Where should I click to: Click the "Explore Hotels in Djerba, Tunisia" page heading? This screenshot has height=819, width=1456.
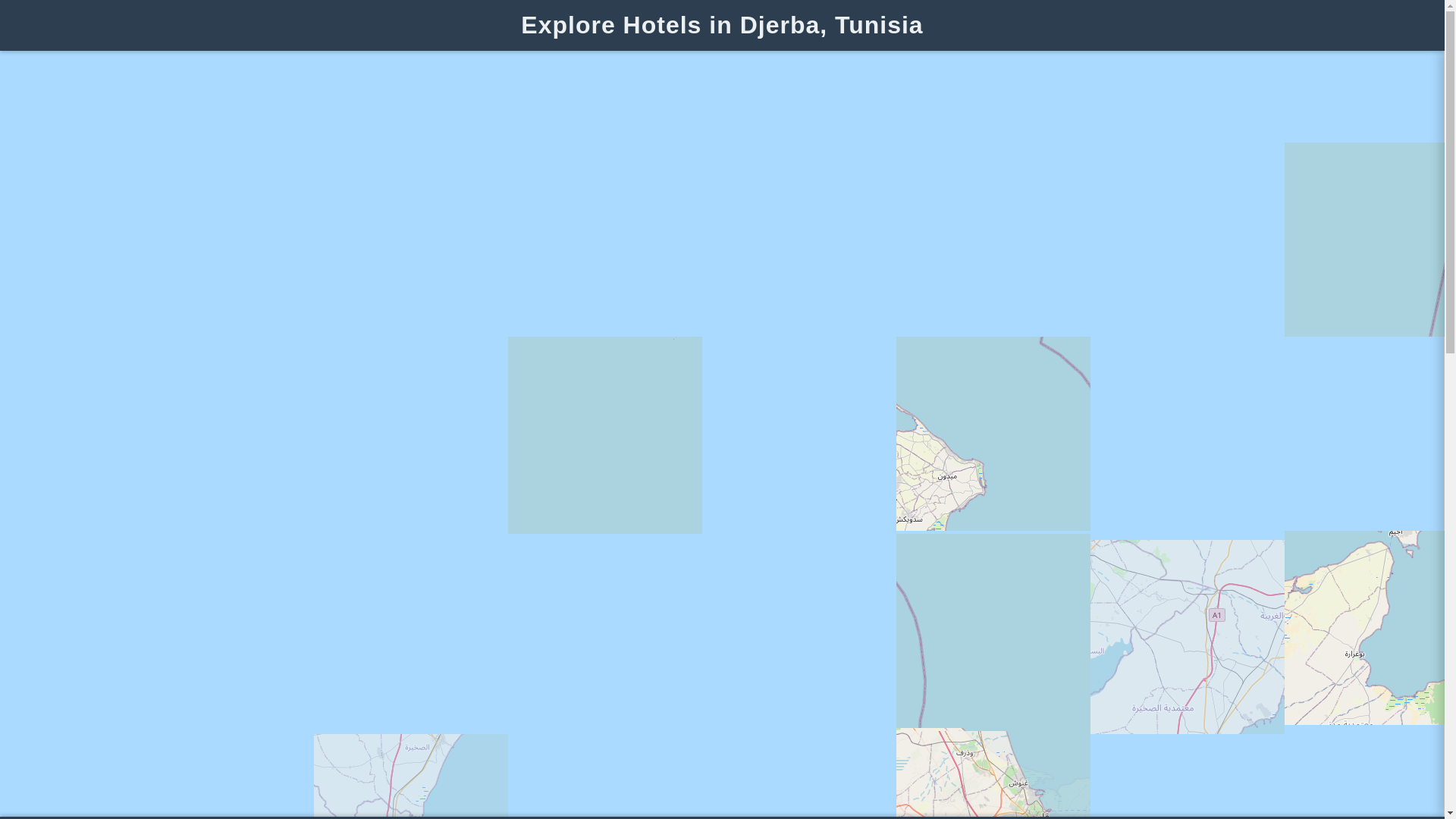point(722,25)
